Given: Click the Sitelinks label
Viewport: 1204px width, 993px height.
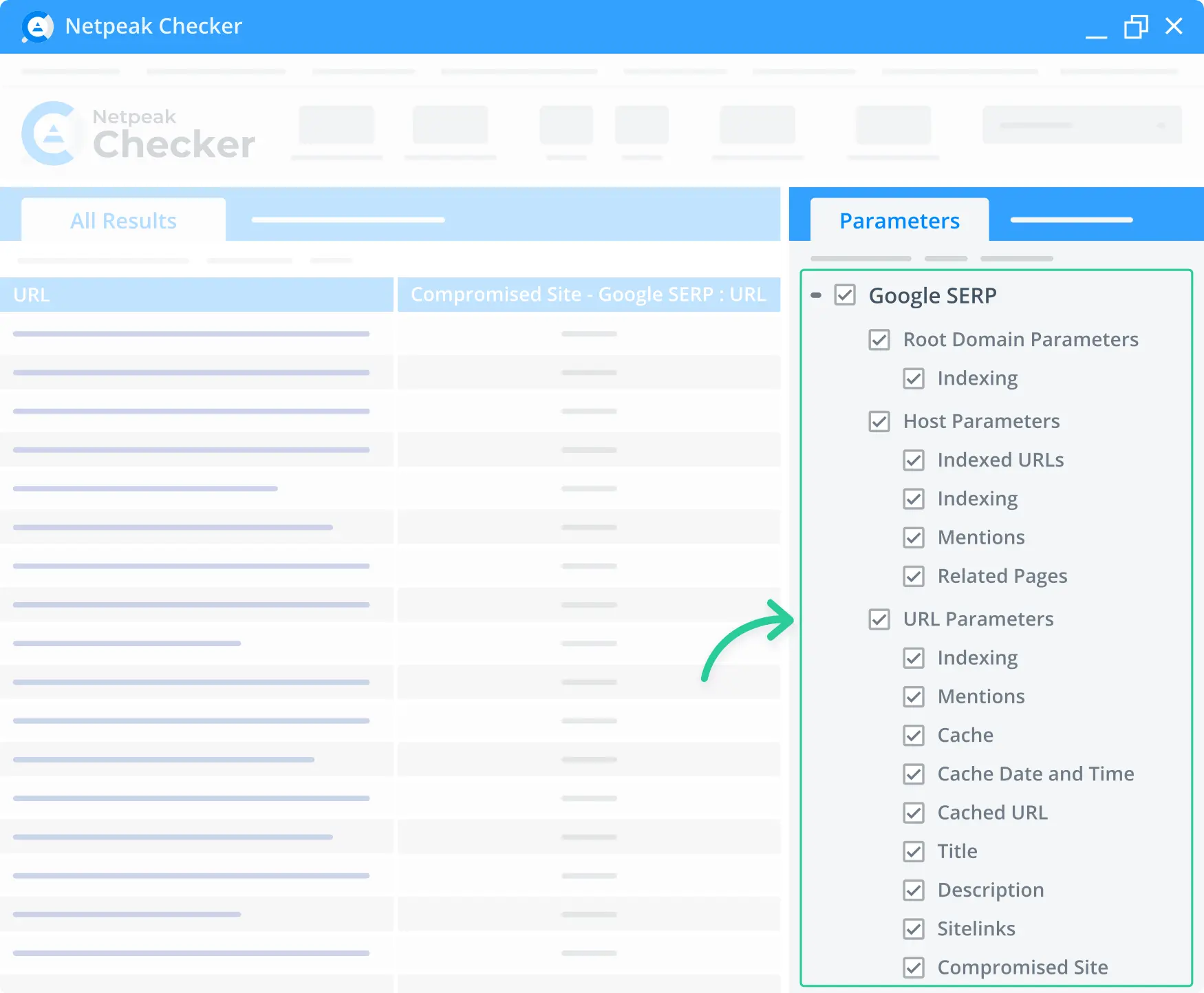Looking at the screenshot, I should pos(976,929).
